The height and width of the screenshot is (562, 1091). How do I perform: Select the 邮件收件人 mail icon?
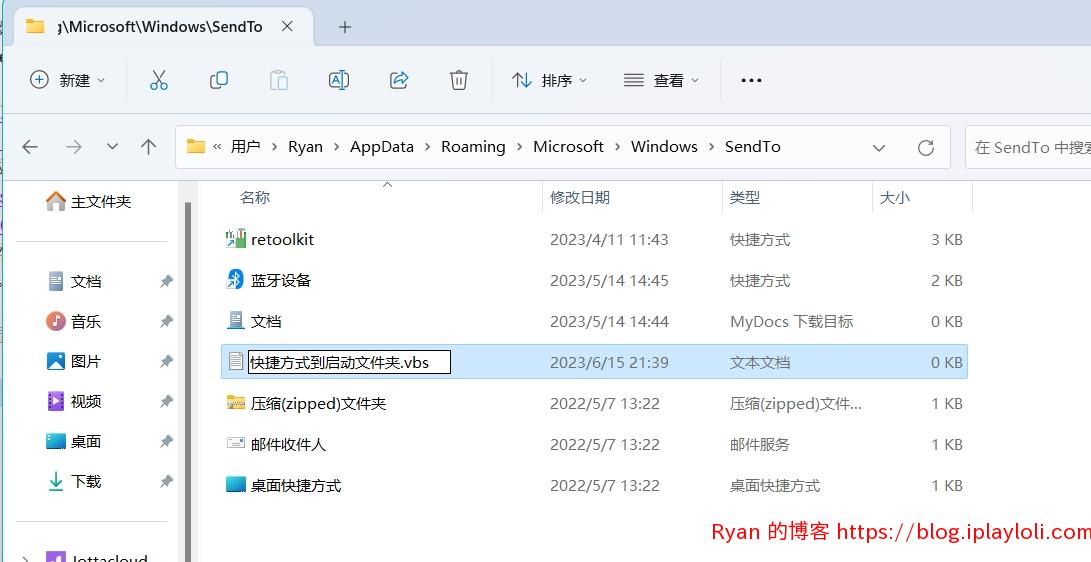click(236, 443)
